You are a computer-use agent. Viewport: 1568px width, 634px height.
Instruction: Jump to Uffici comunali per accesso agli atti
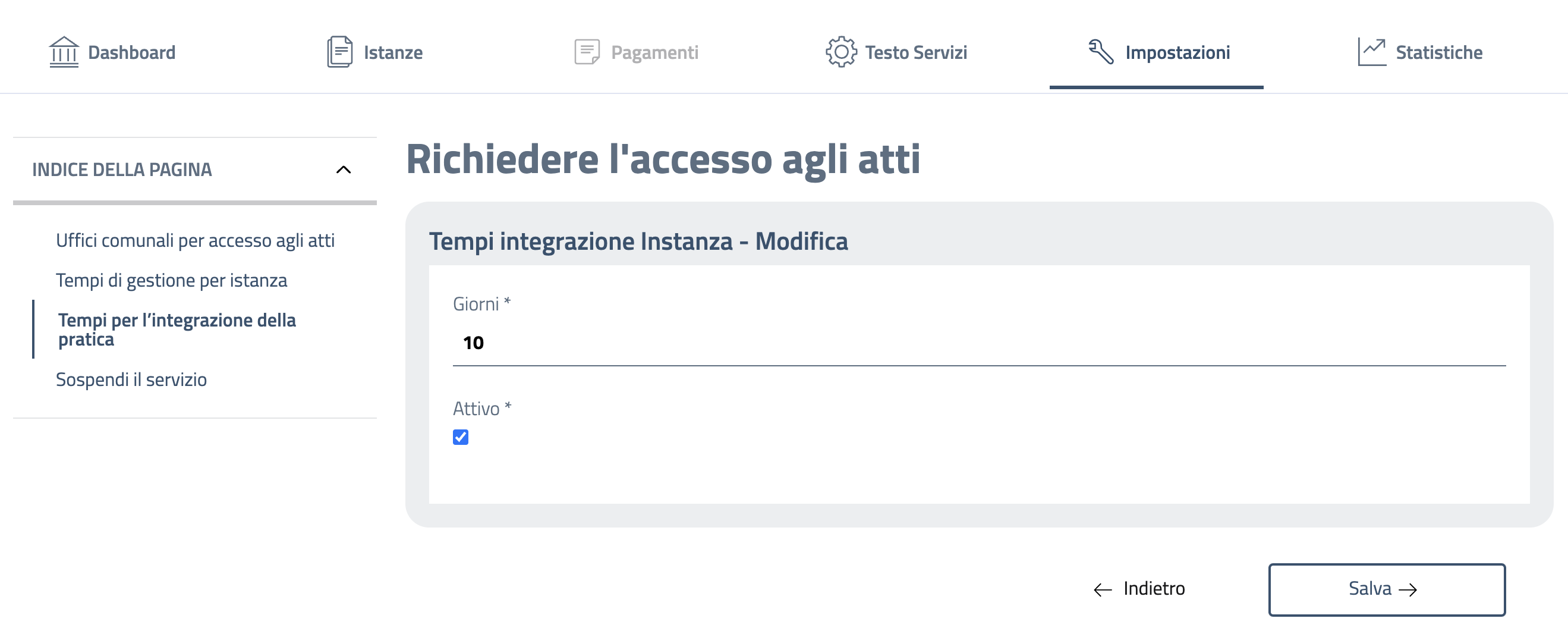pos(195,240)
